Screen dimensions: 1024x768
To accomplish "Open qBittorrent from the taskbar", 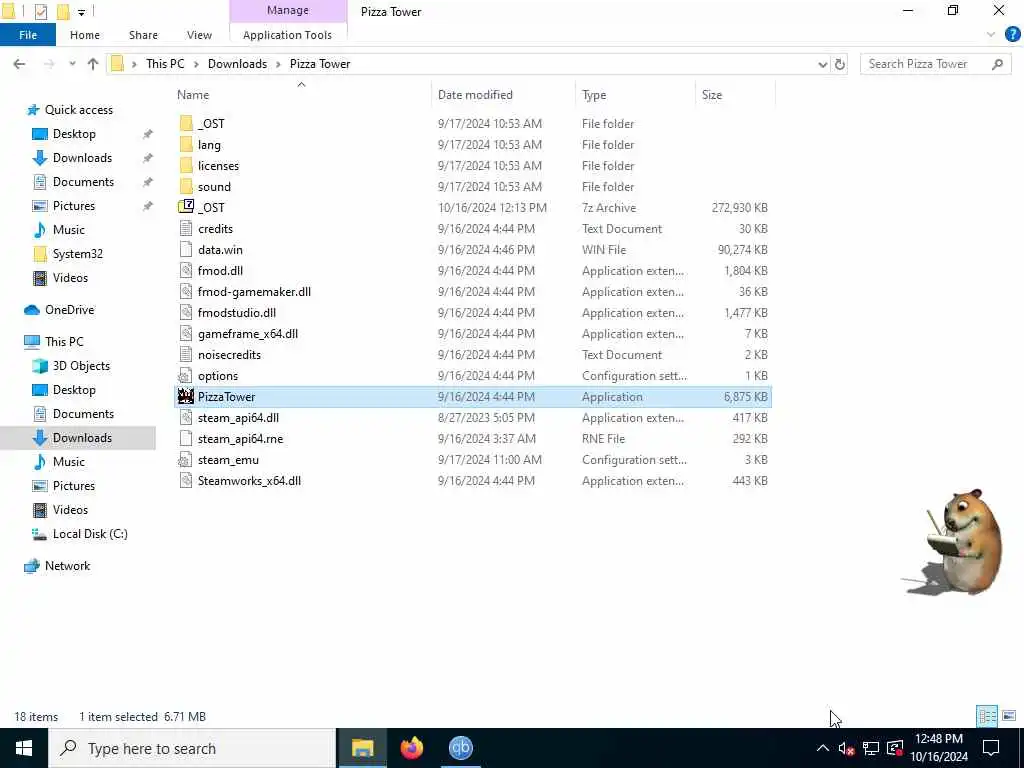I will 460,748.
